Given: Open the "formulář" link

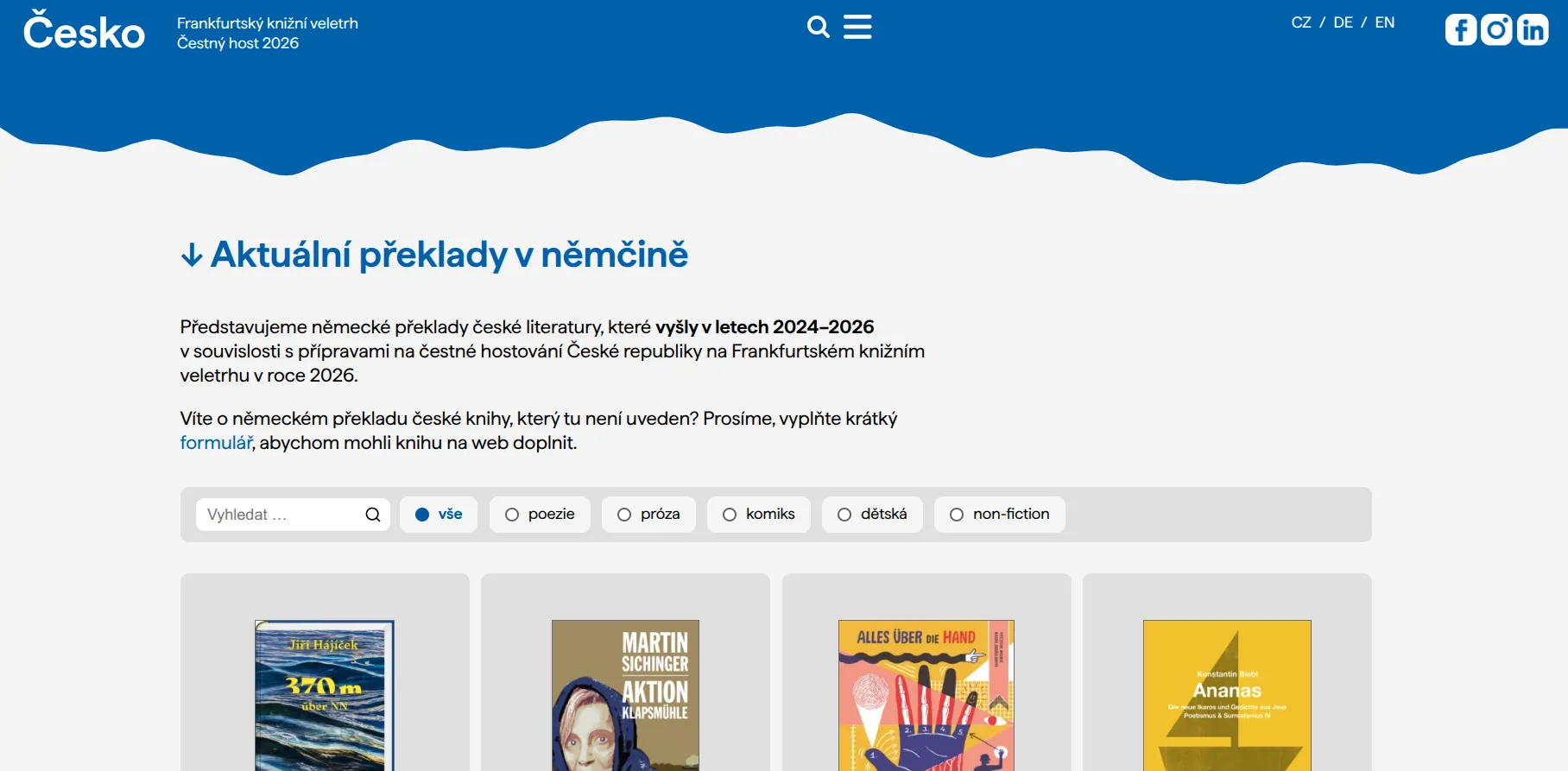Looking at the screenshot, I should point(216,443).
